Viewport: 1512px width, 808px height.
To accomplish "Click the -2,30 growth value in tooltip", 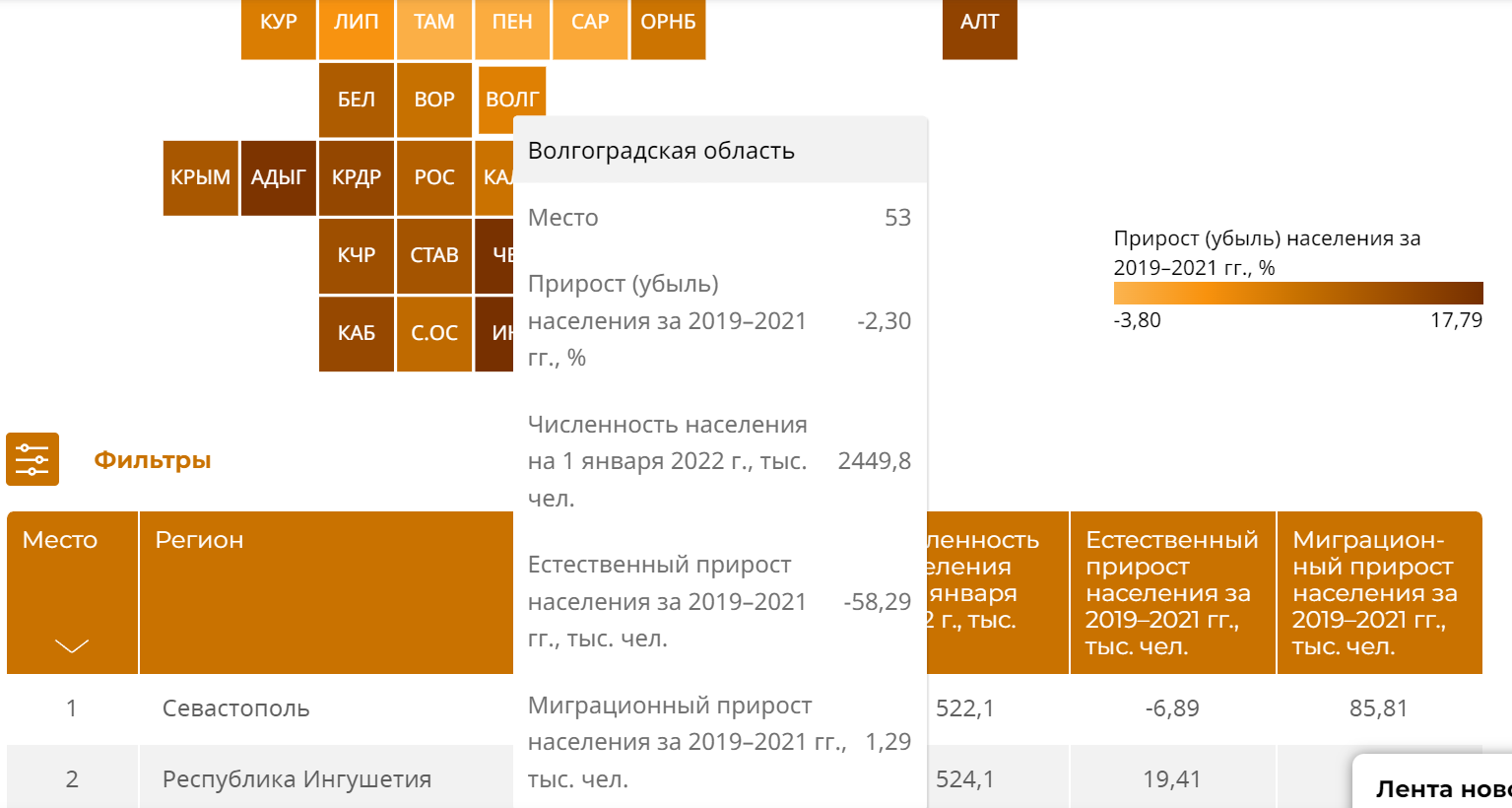I will coord(885,321).
